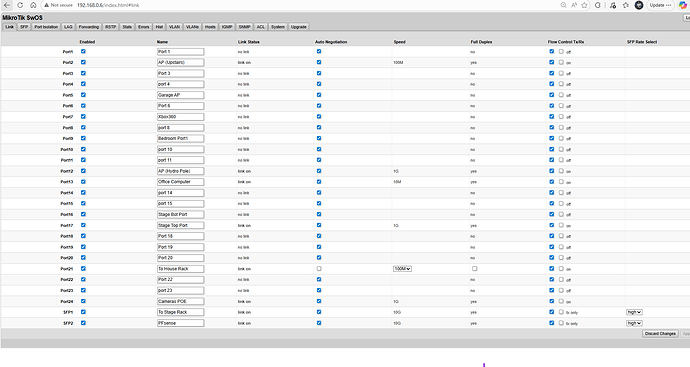Screen dimensions: 690x367
Task: Open the browser home page icon
Action: 33,5
